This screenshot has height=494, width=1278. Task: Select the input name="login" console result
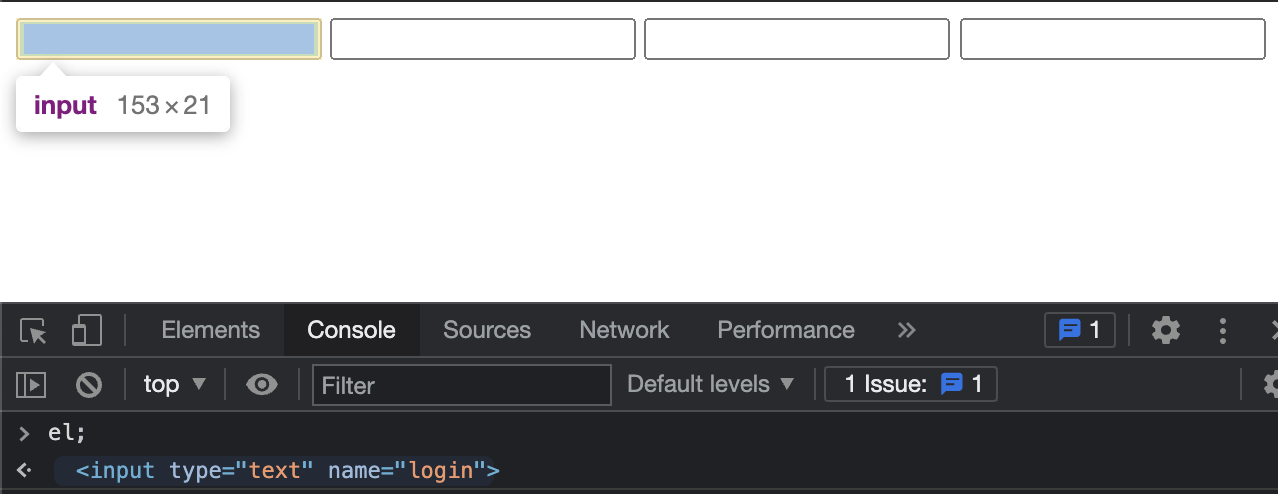pos(287,470)
